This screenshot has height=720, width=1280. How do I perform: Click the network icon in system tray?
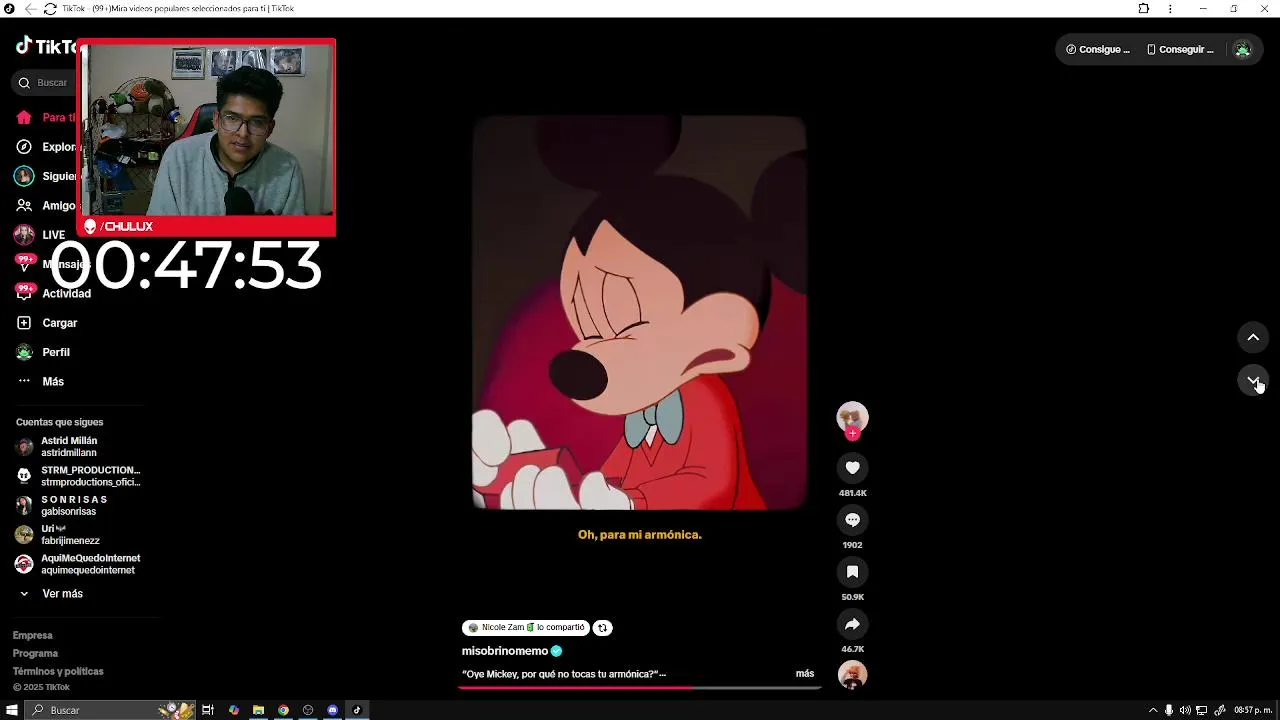point(1202,710)
